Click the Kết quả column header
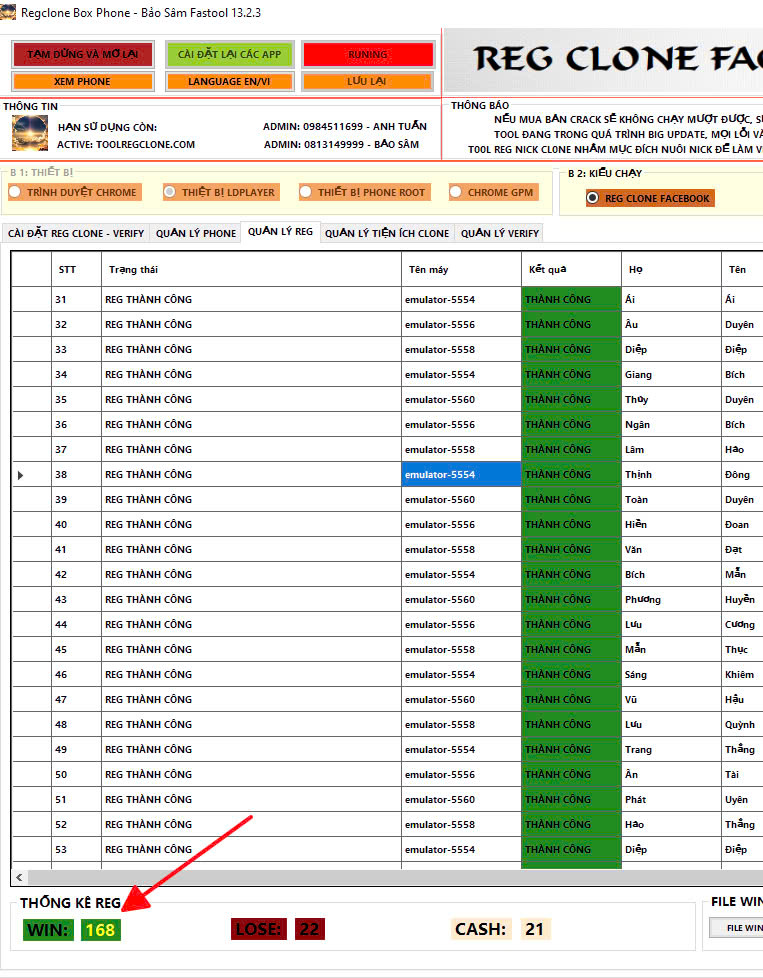 pos(571,269)
